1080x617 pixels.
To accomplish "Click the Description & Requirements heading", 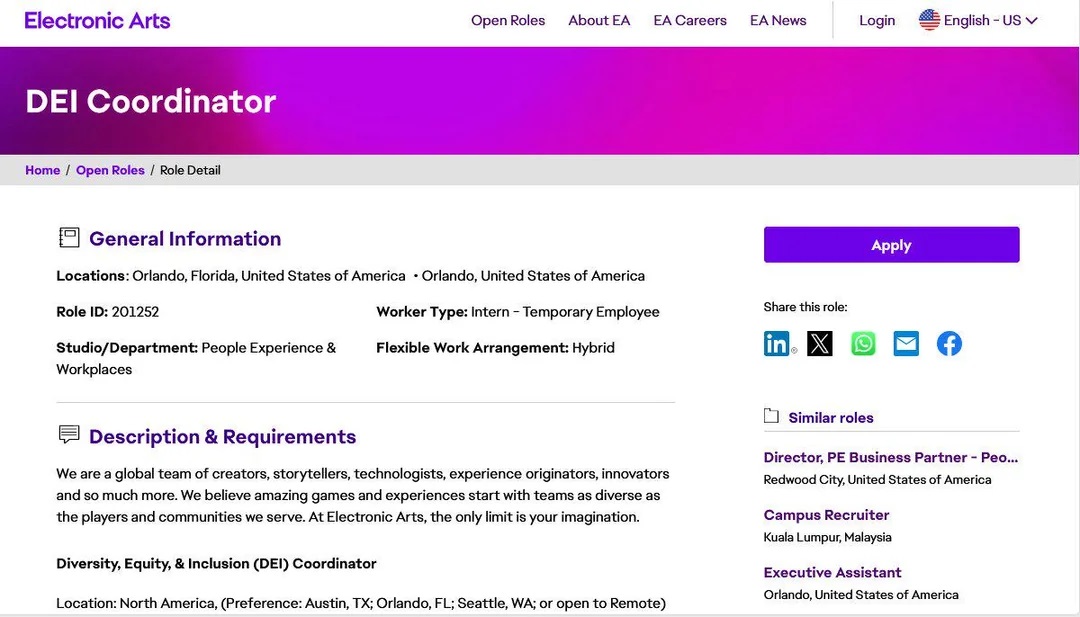I will (222, 437).
